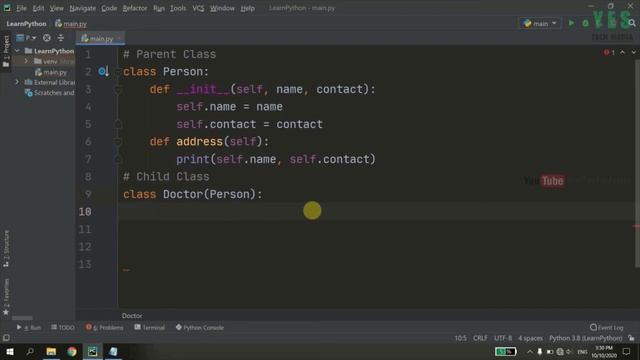The height and width of the screenshot is (360, 640).
Task: Click the 10:5 line-column indicator
Action: [x=460, y=338]
